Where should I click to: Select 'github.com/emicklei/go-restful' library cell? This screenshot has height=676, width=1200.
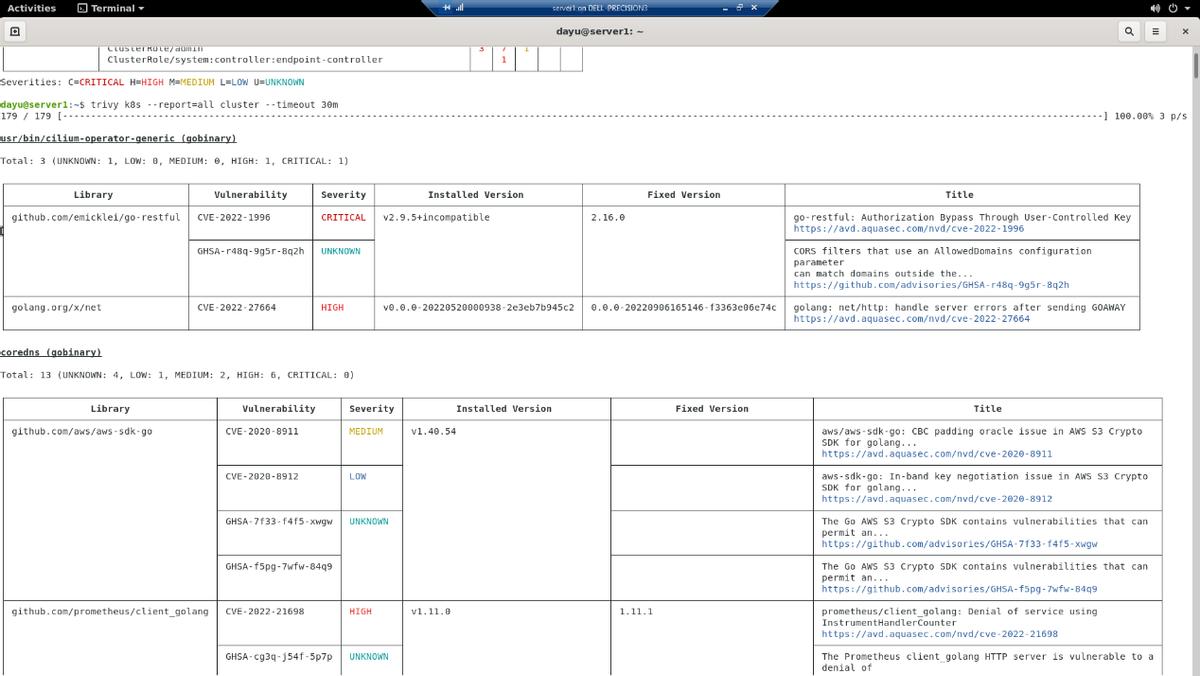pos(96,217)
